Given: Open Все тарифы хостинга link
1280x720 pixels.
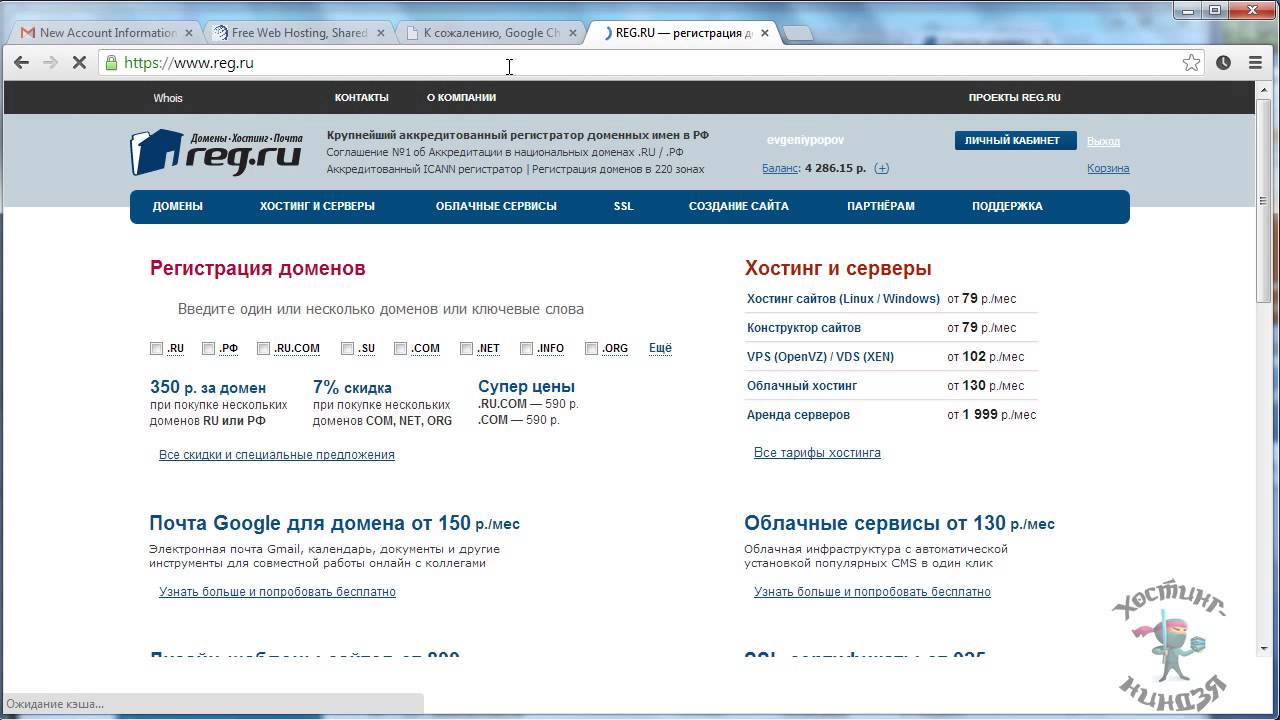Looking at the screenshot, I should click(817, 452).
